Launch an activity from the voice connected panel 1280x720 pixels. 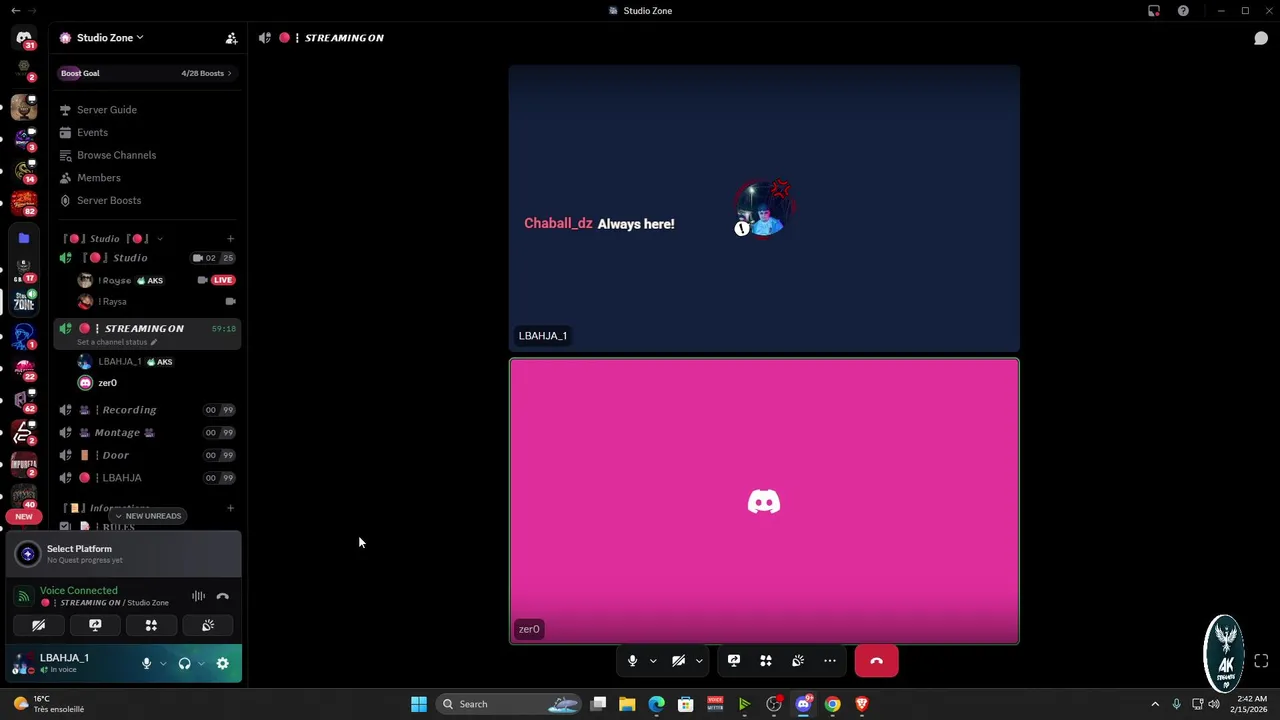(x=151, y=625)
